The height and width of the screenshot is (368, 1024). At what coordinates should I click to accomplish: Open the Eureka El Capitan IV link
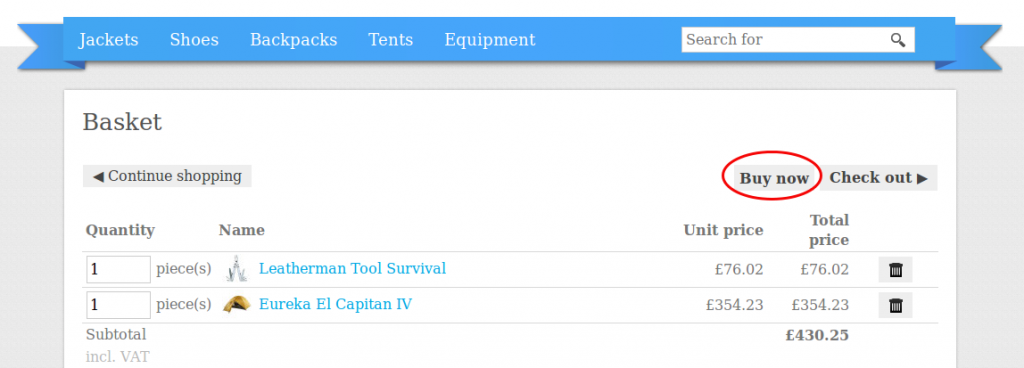point(336,304)
